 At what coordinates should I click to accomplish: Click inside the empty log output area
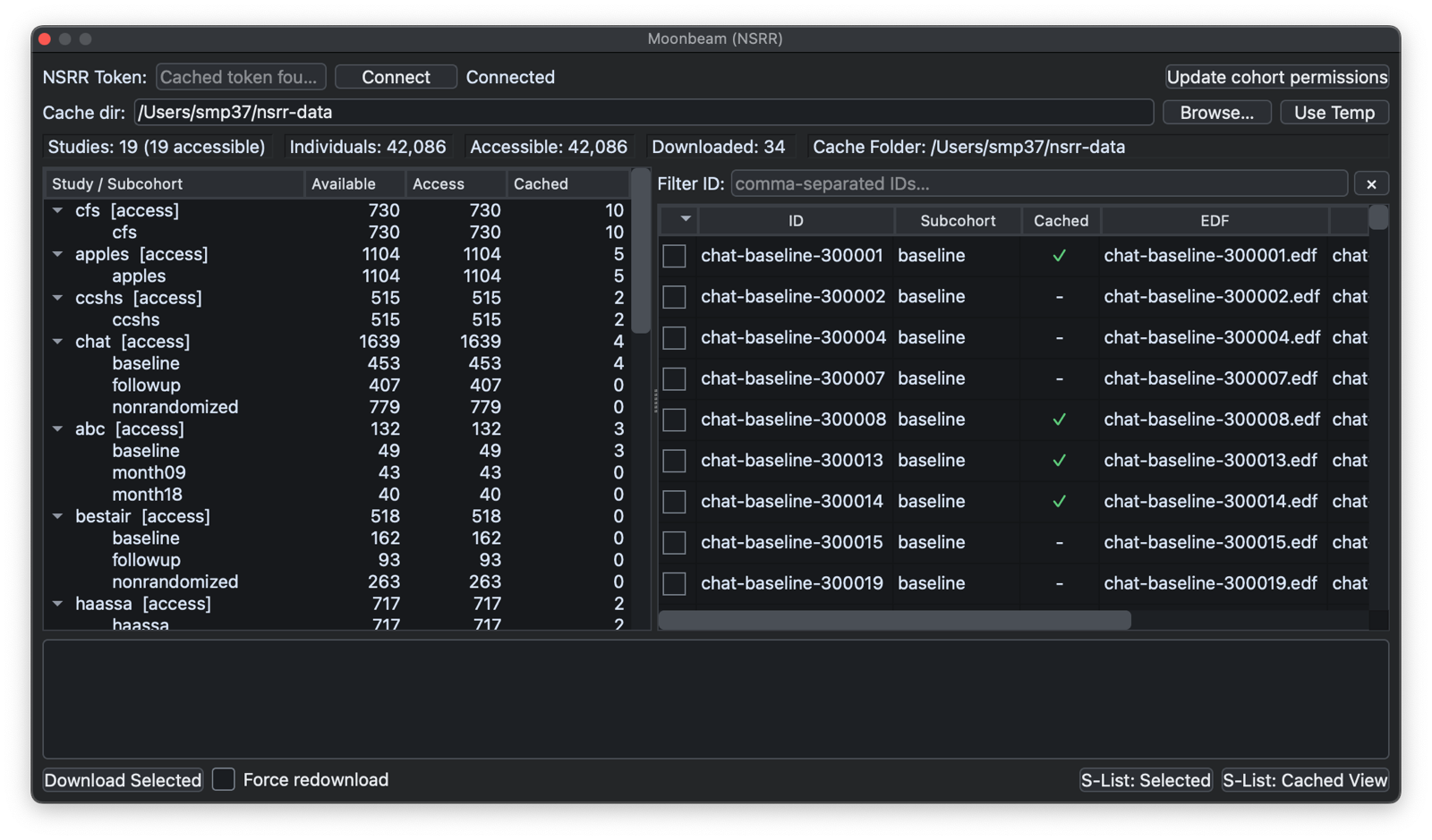pyautogui.click(x=716, y=699)
